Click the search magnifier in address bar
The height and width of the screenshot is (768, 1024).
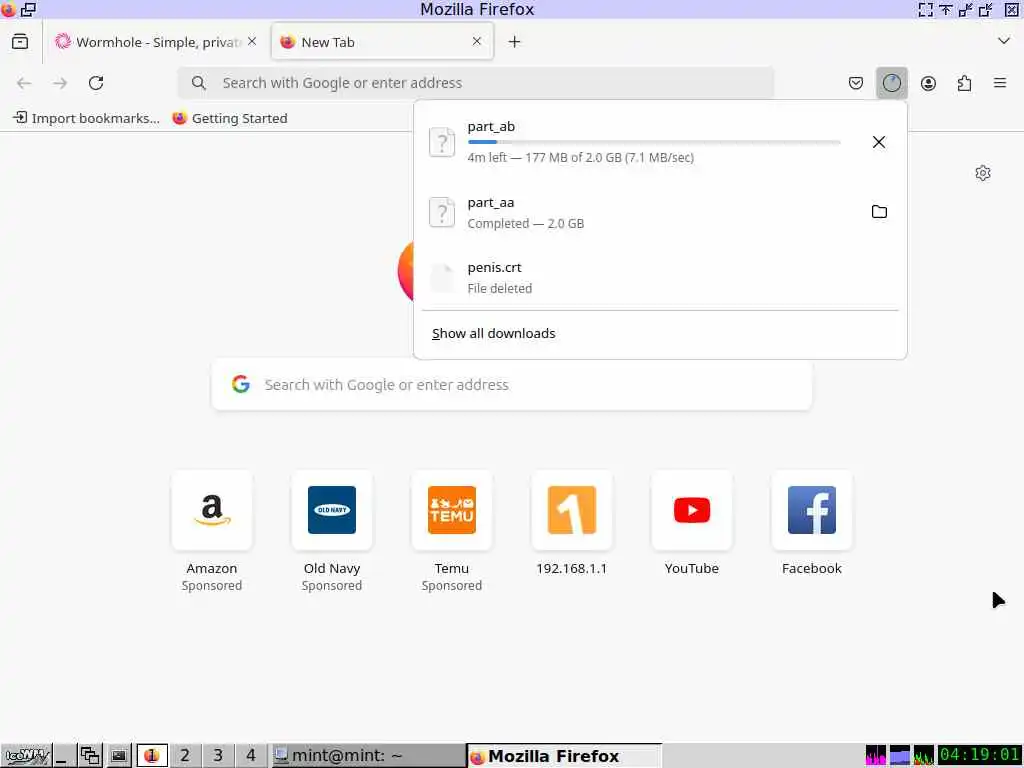click(199, 83)
